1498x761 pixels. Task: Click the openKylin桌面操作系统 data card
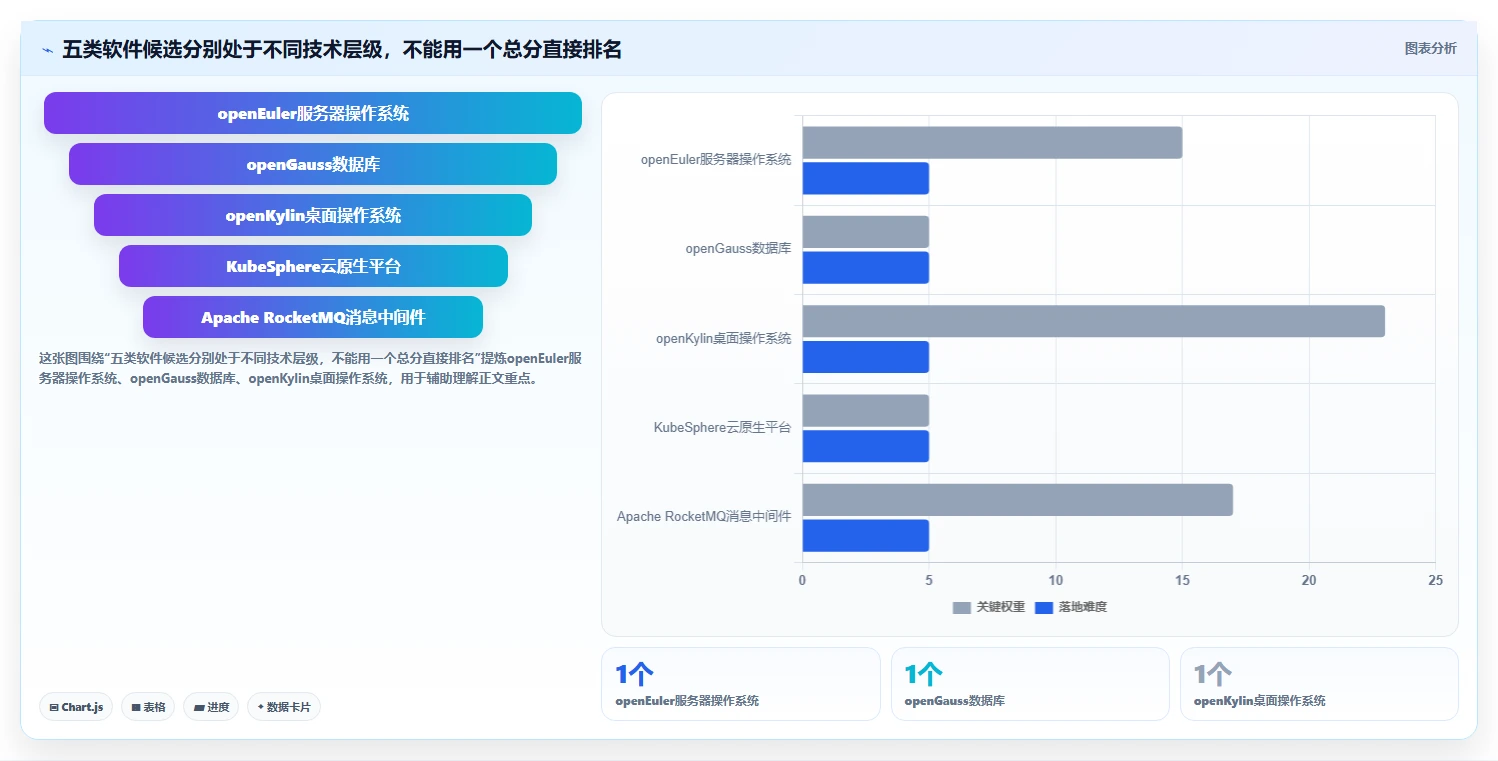(1319, 684)
